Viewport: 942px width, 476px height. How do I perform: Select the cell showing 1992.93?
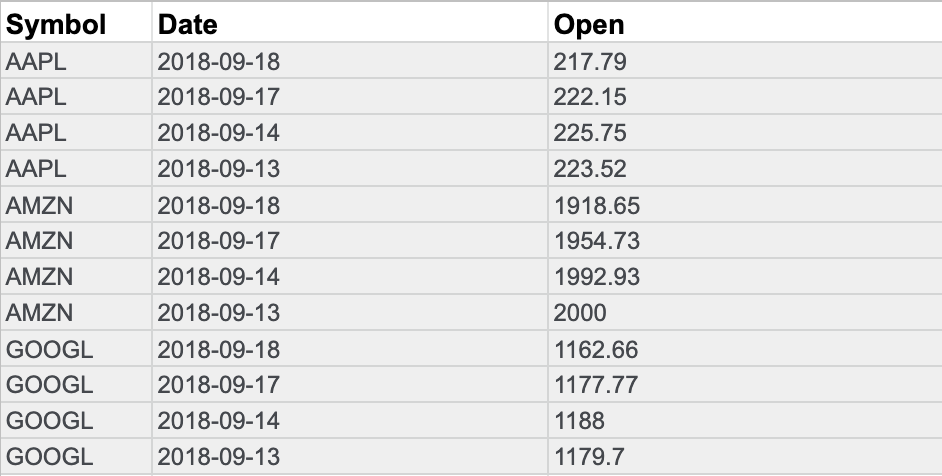tap(596, 277)
